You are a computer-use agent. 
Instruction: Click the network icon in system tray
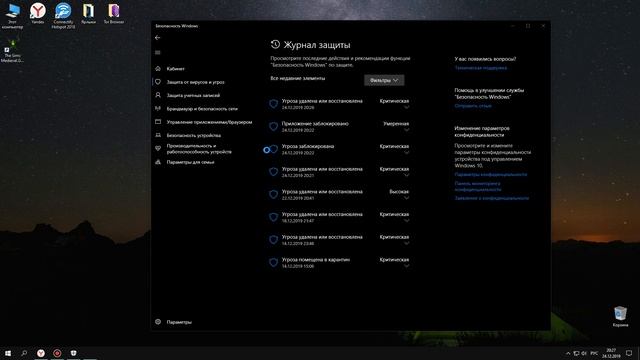(x=576, y=353)
